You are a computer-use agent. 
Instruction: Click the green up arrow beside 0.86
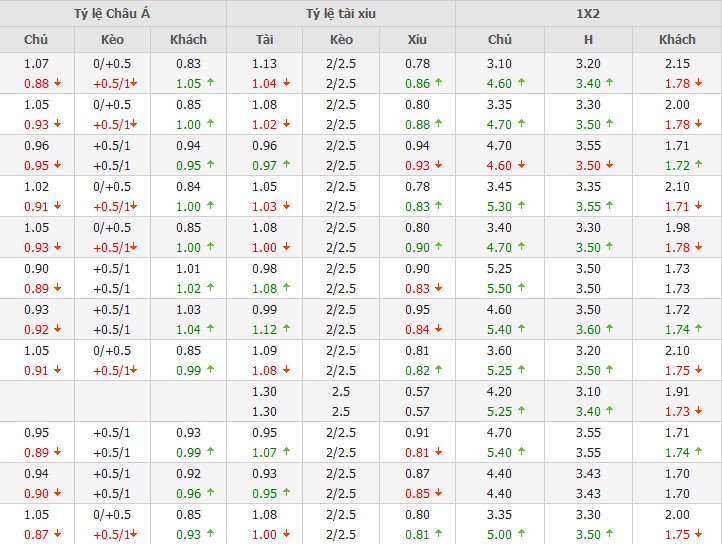(x=438, y=84)
